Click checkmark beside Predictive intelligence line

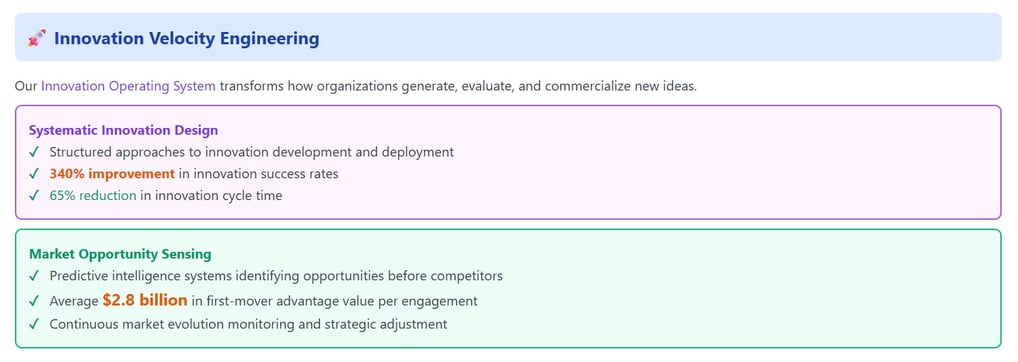pyautogui.click(x=34, y=276)
